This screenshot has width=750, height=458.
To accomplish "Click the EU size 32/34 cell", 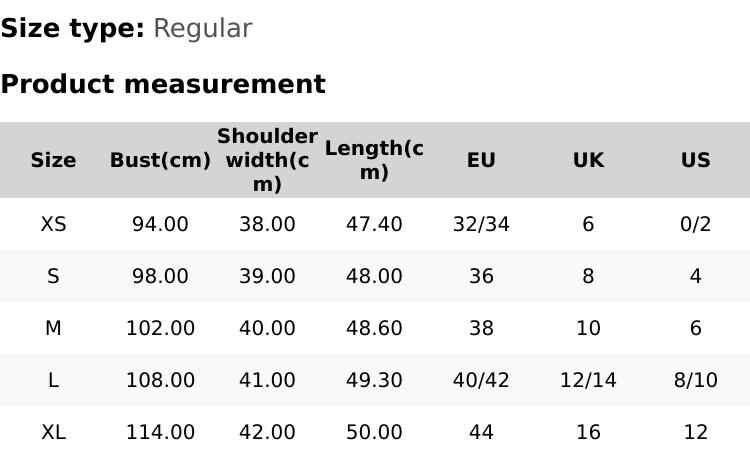I will [481, 224].
